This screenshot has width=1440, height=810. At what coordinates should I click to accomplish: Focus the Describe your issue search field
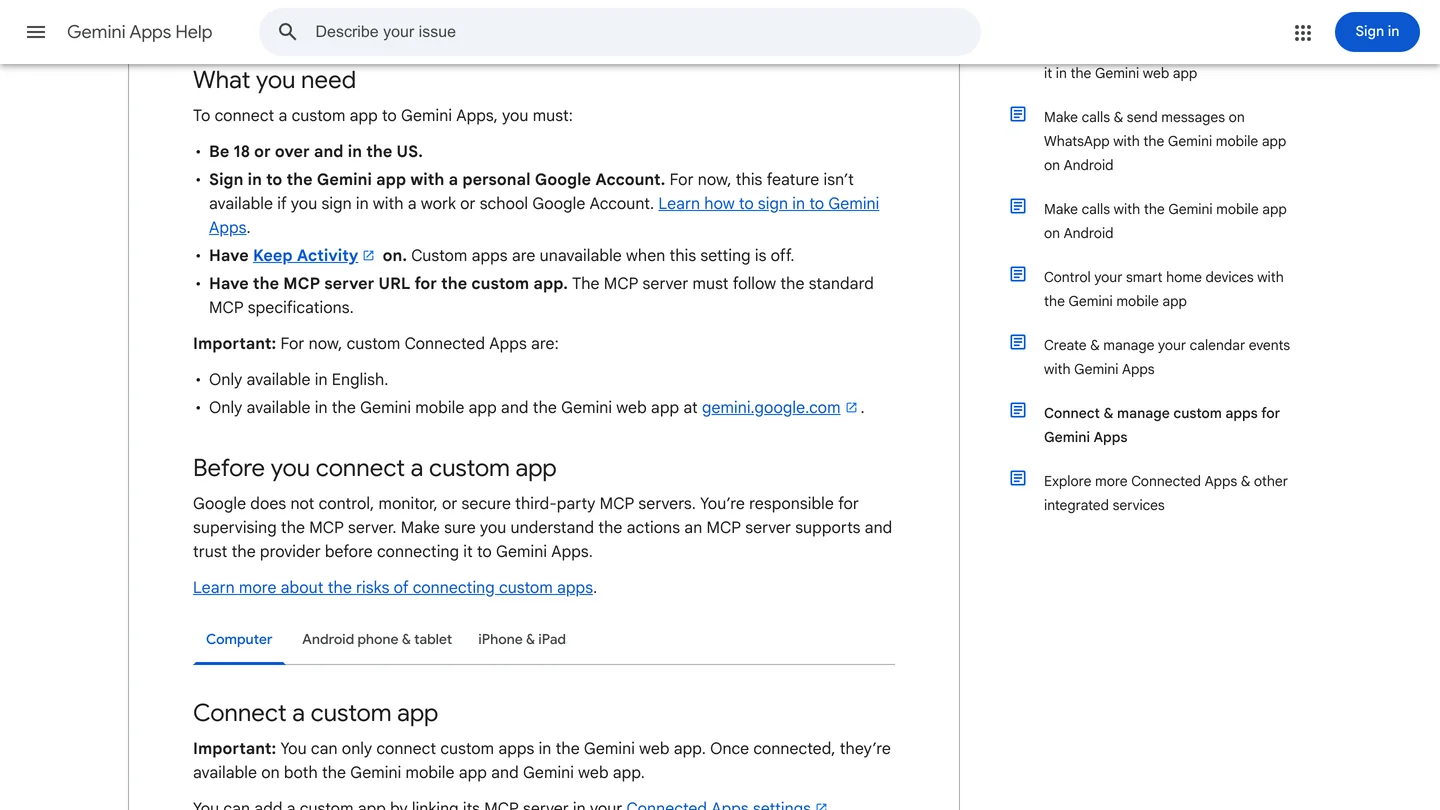[620, 32]
